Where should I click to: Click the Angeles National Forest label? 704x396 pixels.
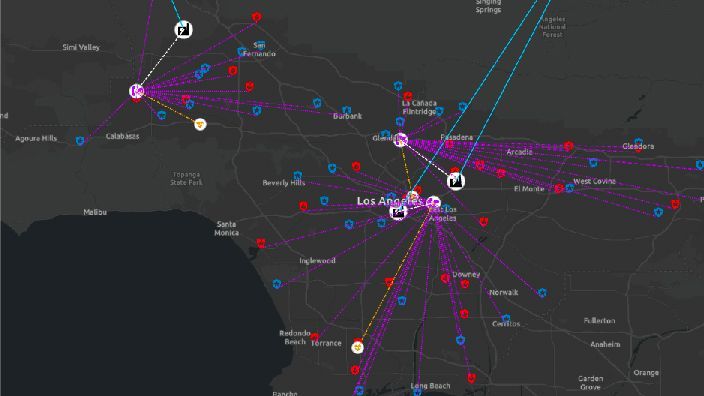click(552, 27)
